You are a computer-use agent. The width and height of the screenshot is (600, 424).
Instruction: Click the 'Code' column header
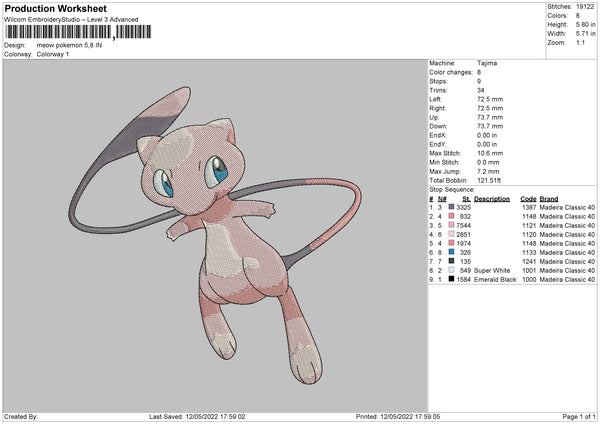click(528, 199)
